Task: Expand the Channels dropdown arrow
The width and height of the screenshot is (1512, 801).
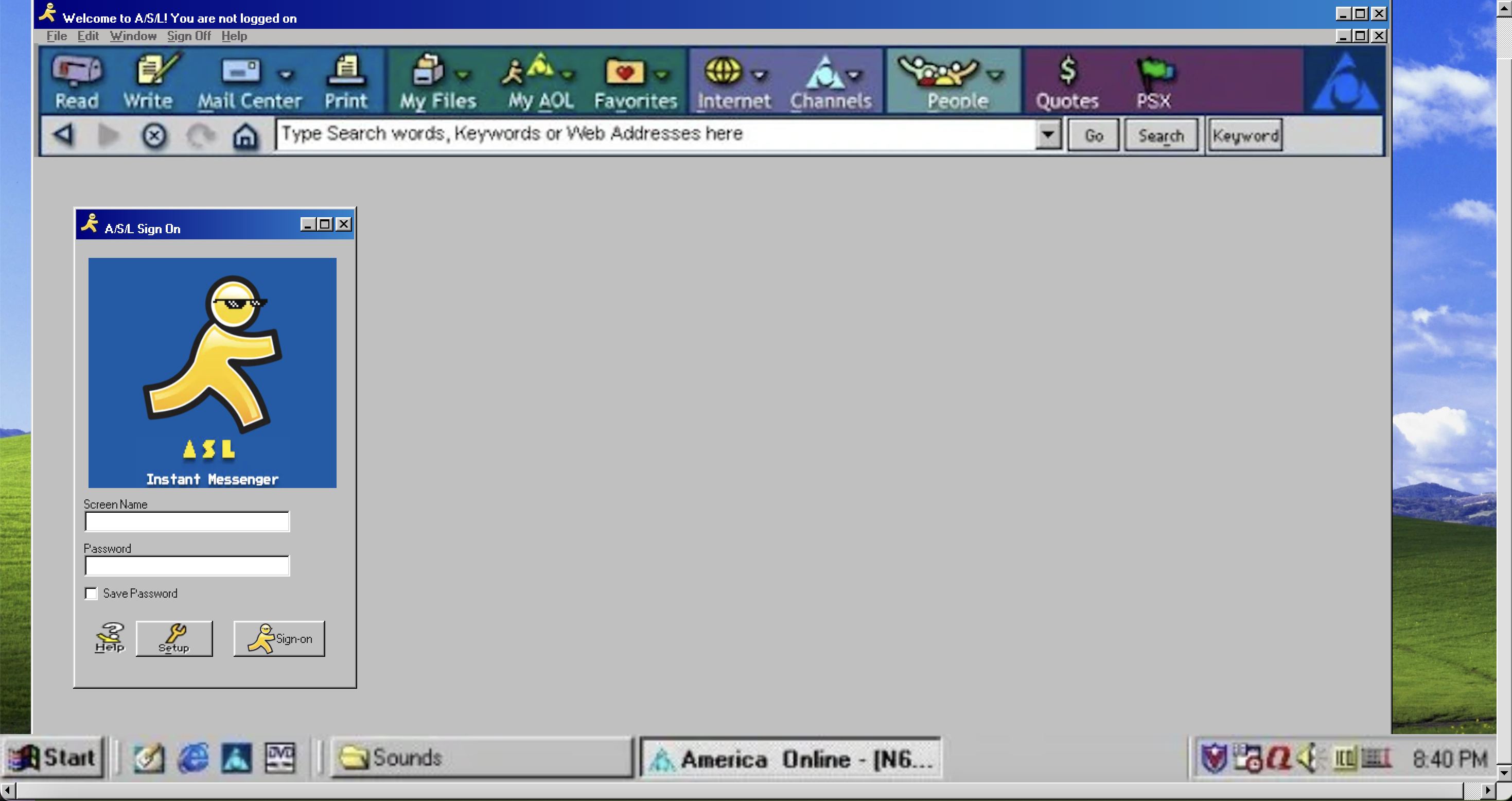Action: 854,75
